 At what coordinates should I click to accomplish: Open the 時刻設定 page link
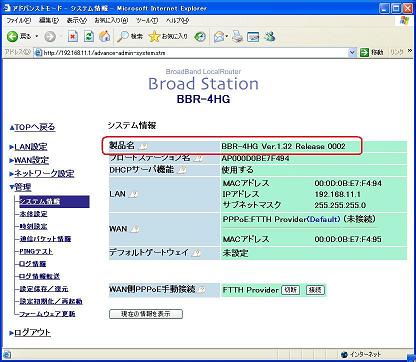pos(34,227)
